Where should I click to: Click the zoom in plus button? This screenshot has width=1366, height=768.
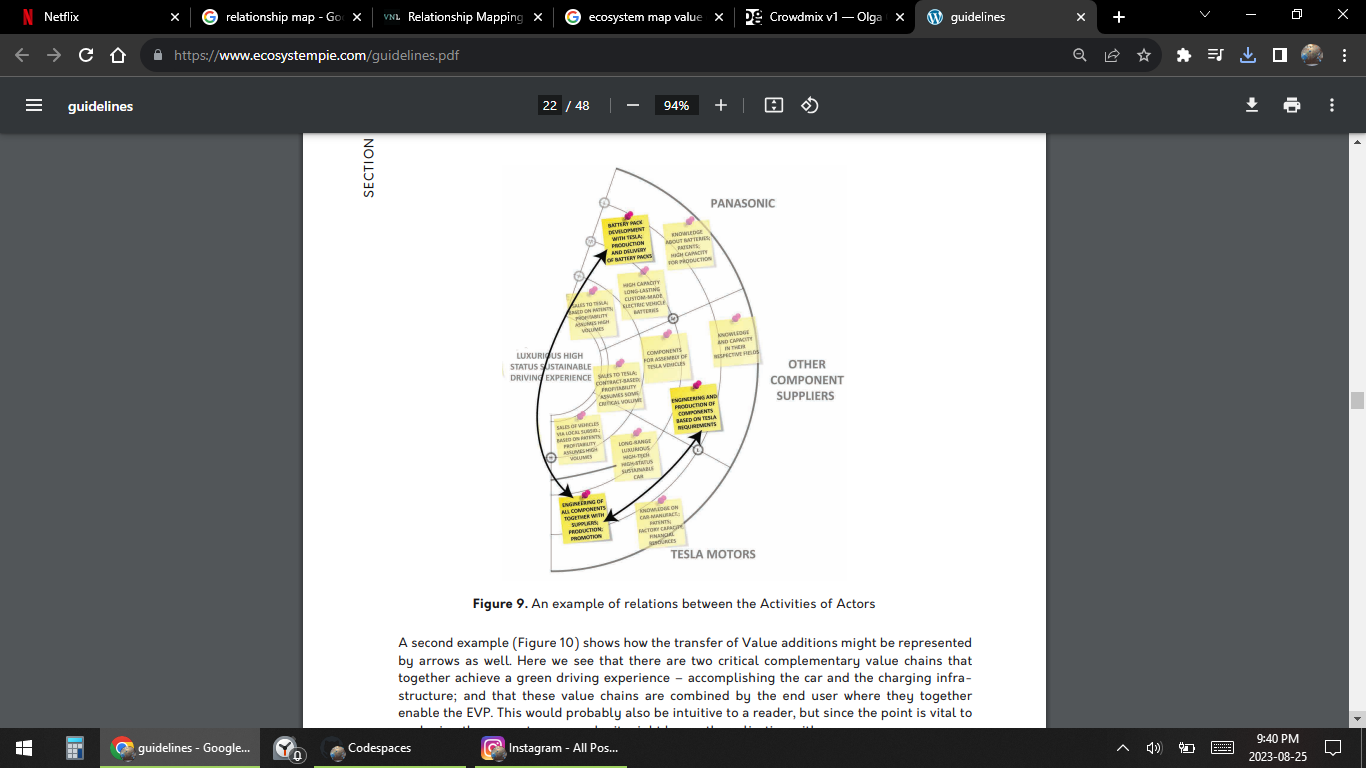721,105
